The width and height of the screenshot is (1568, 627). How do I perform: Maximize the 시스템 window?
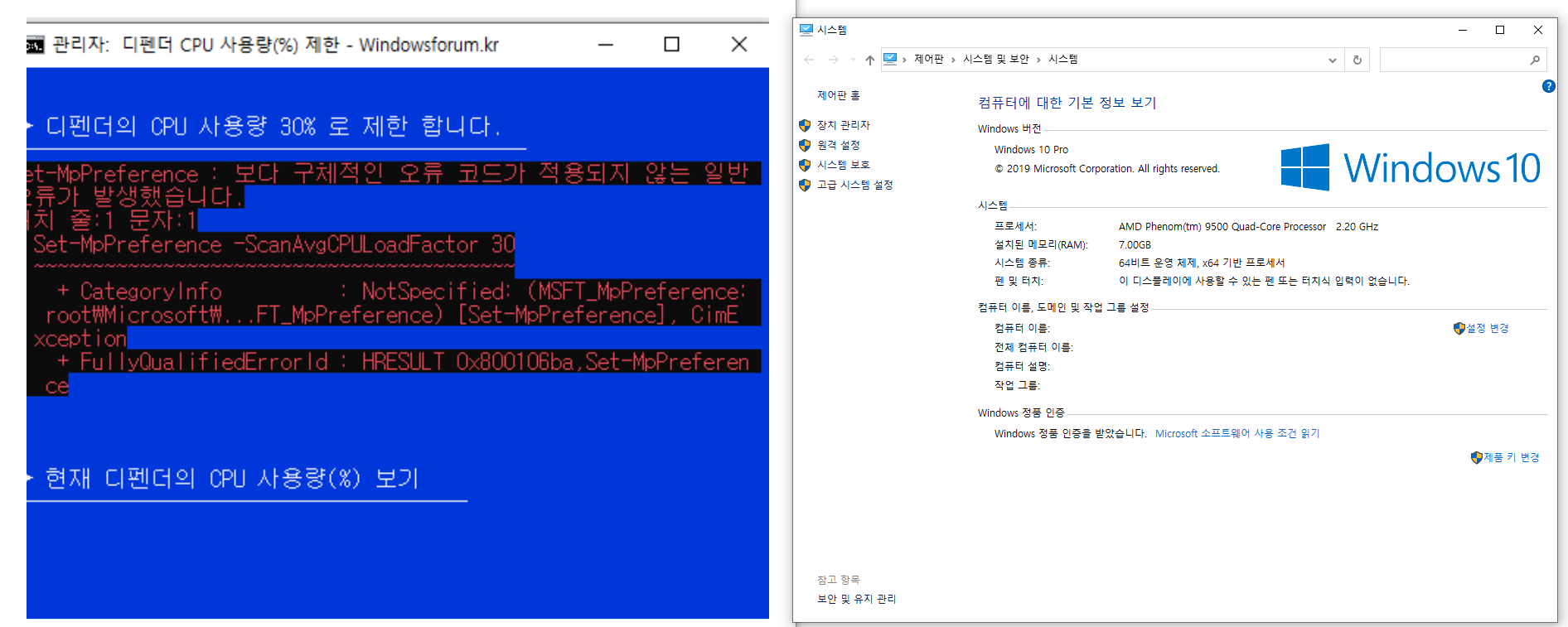pyautogui.click(x=1500, y=30)
